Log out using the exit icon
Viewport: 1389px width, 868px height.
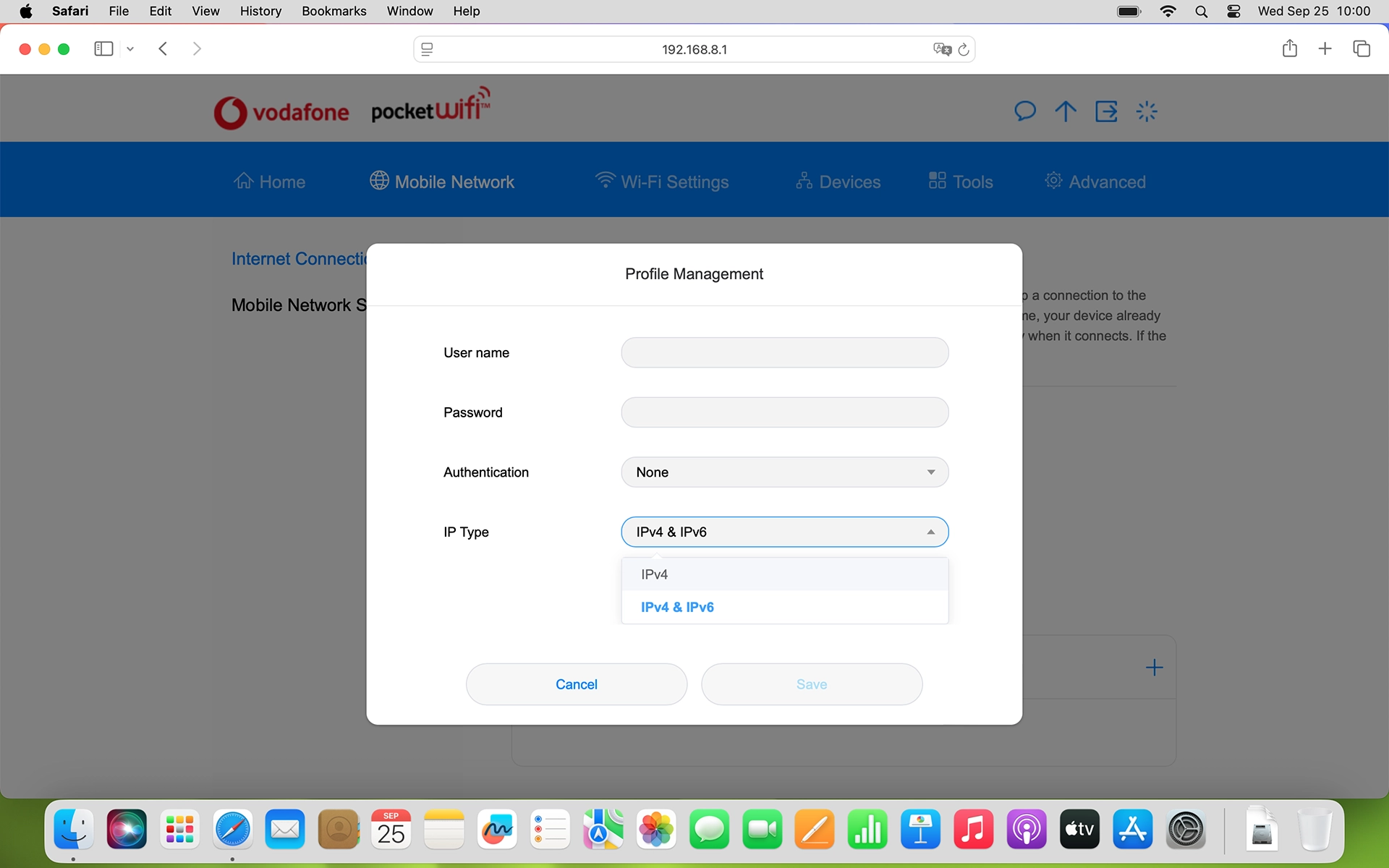pyautogui.click(x=1106, y=111)
